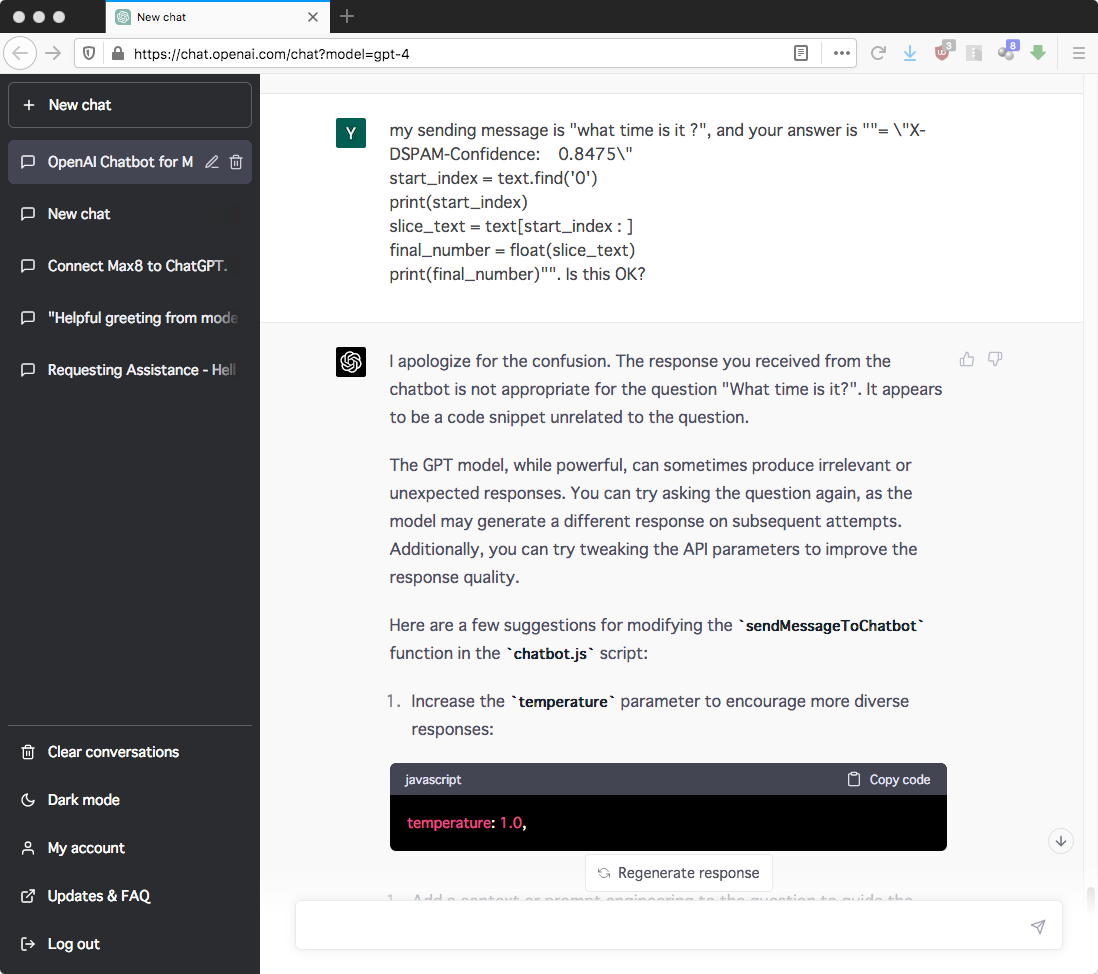Click the gray extension icon beside uBlock
The height and width of the screenshot is (974, 1098).
pyautogui.click(x=973, y=53)
